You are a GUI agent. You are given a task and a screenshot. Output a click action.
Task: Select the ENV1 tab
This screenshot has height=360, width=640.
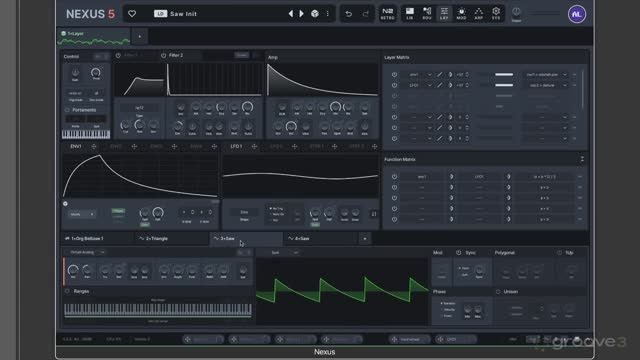click(x=76, y=147)
